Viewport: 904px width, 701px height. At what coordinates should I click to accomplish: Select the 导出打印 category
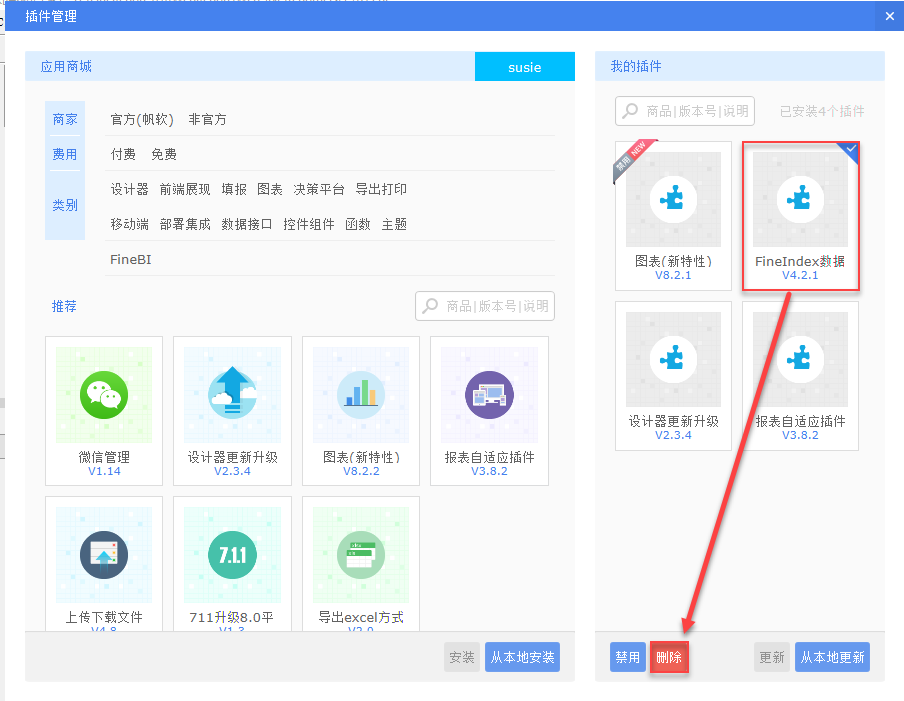point(381,189)
